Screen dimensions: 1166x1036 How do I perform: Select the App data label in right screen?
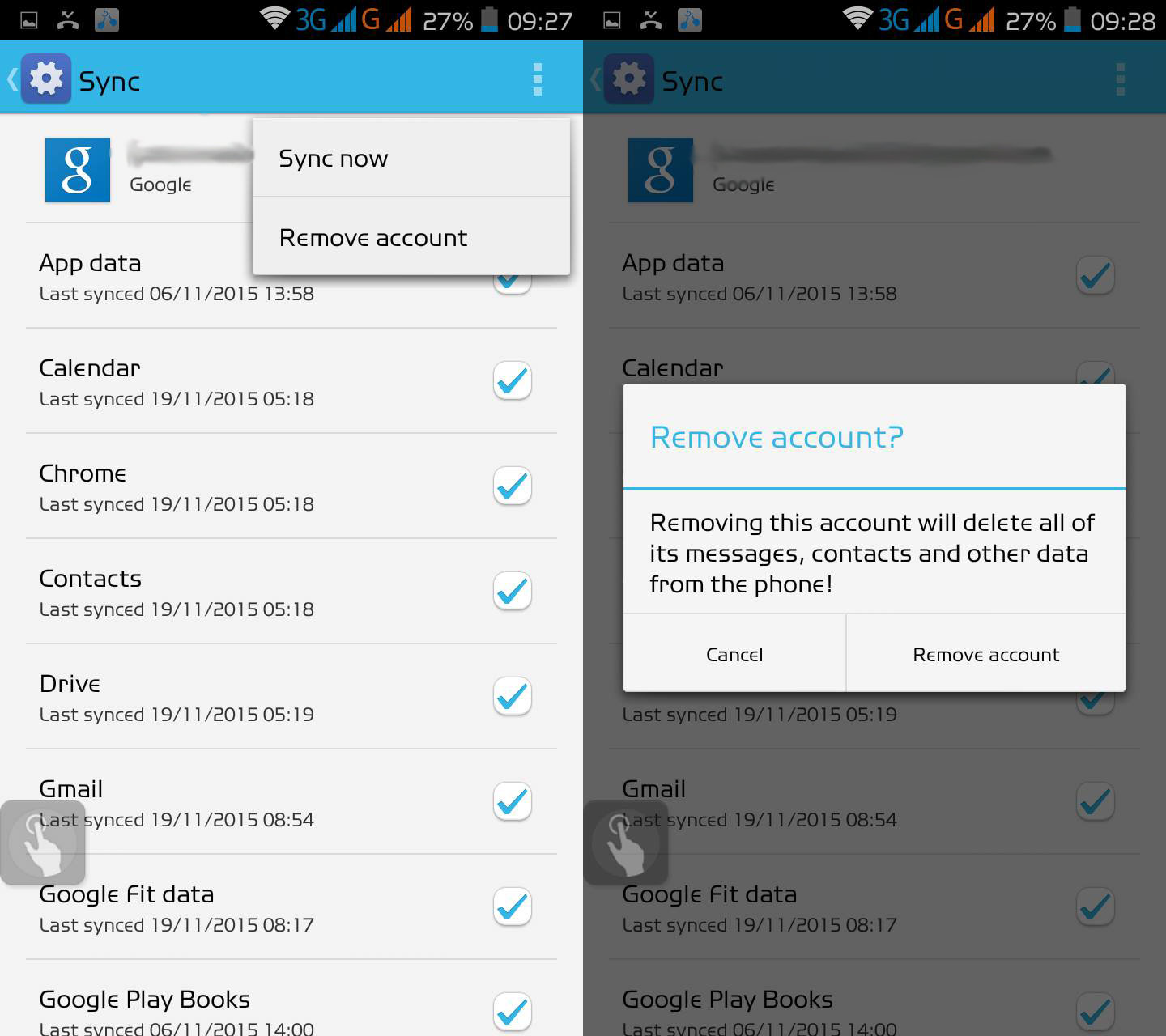pos(673,264)
